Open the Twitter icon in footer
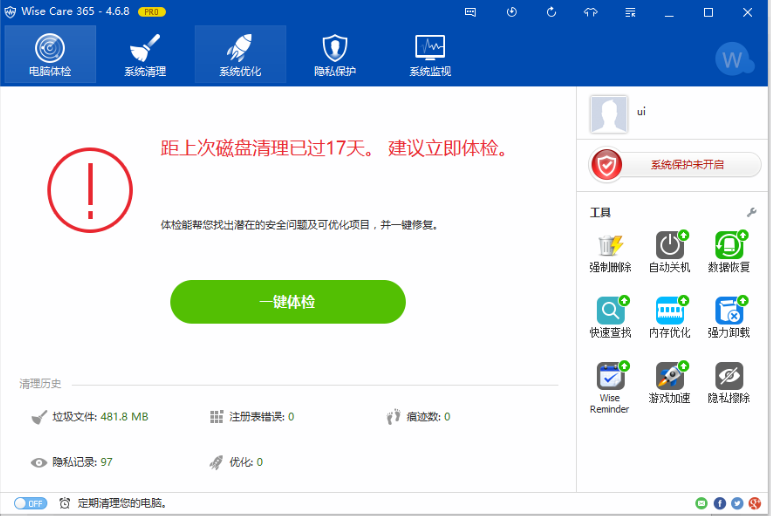Screen dimensions: 771x516 (x=737, y=503)
